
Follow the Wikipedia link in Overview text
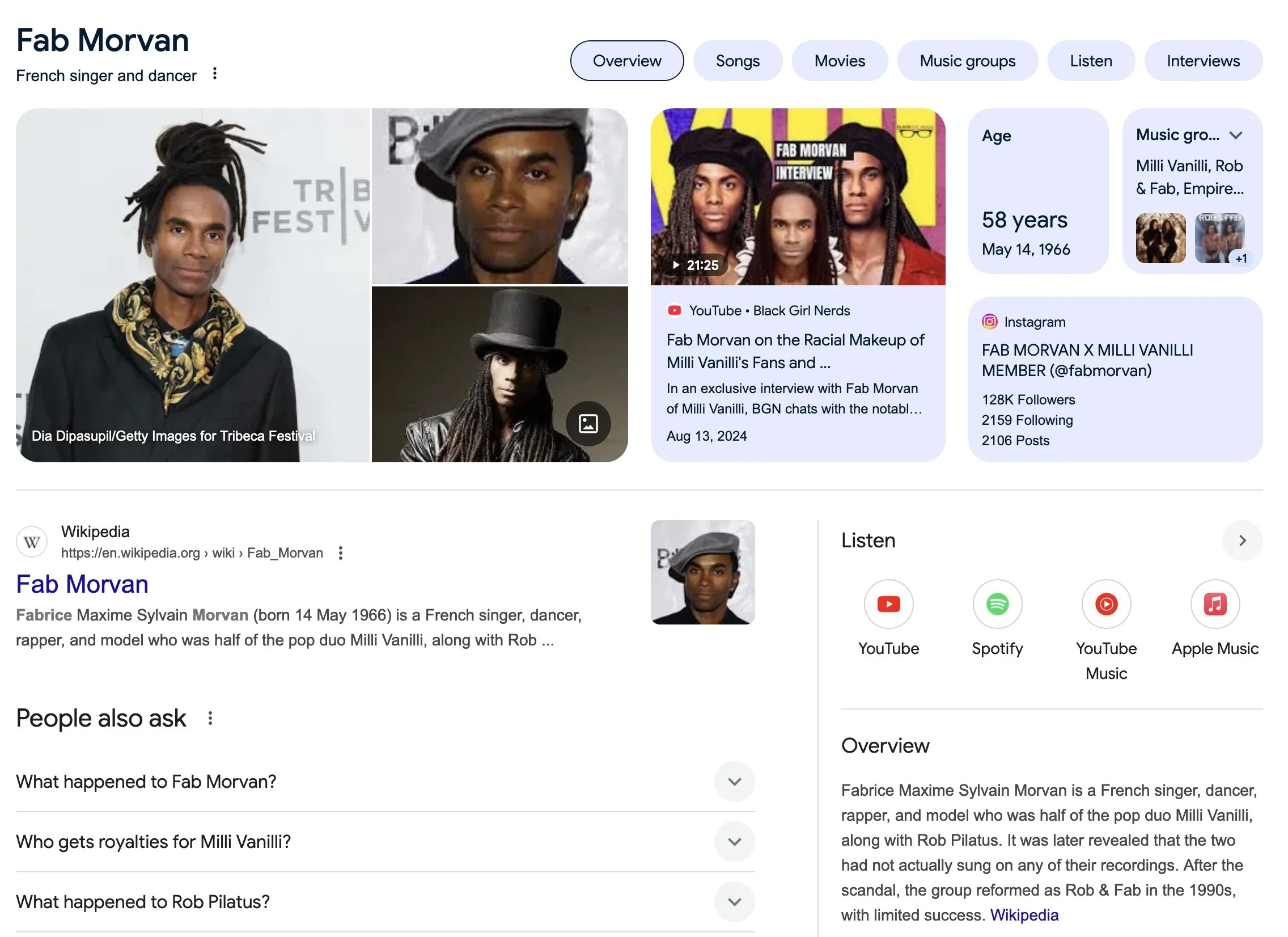point(1024,915)
